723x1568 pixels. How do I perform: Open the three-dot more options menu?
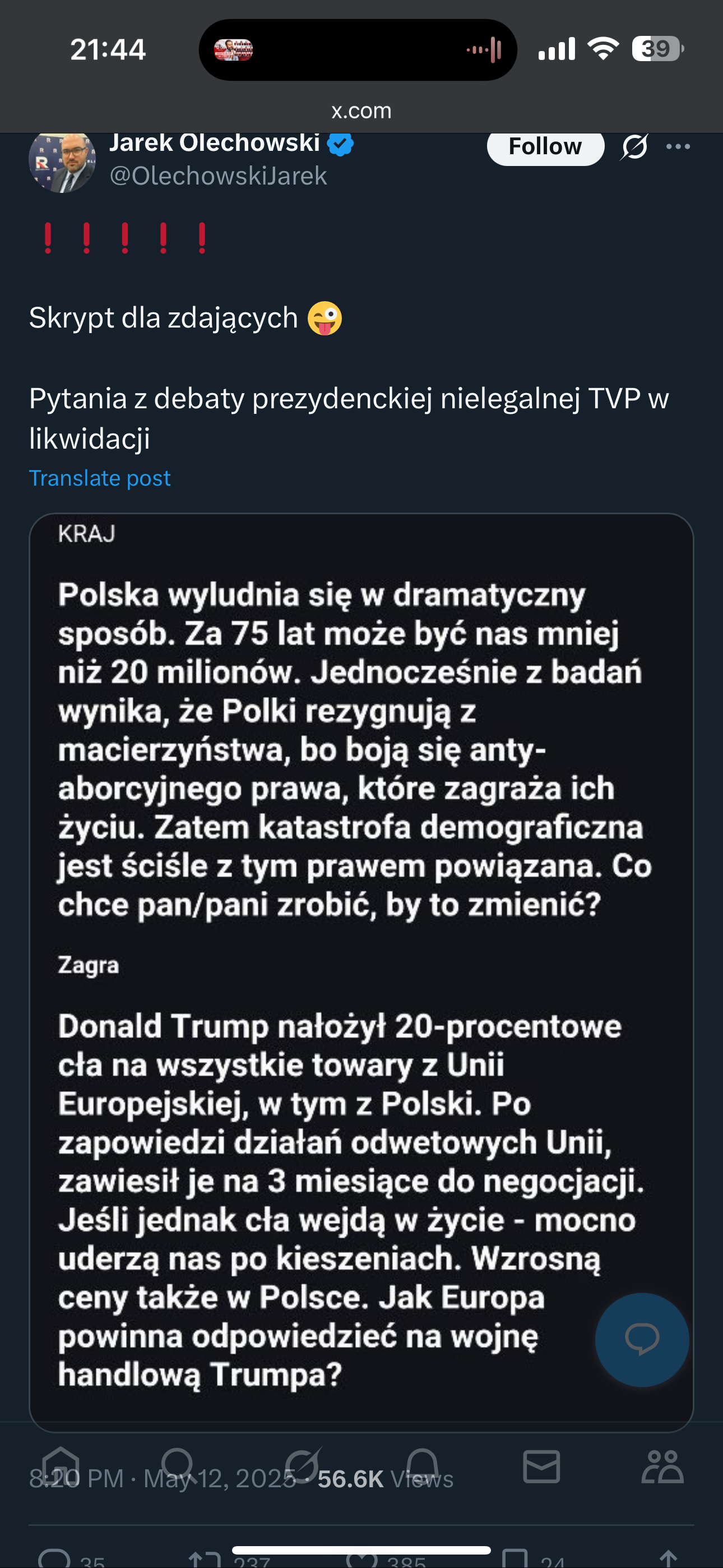[678, 147]
